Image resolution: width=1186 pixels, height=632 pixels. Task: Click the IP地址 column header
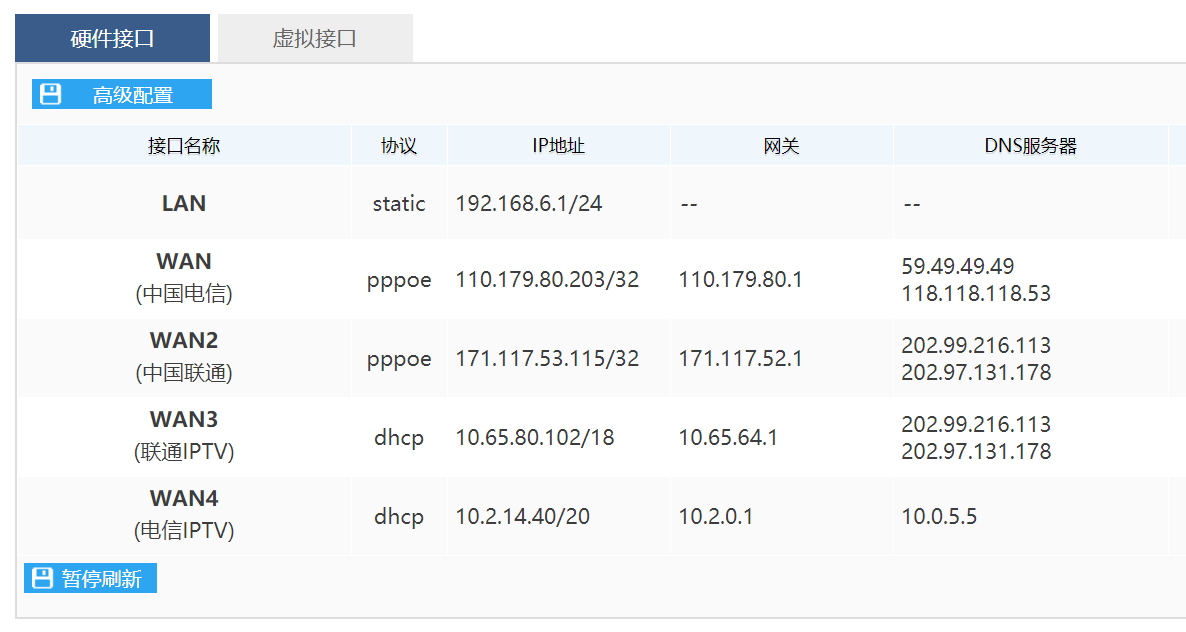(558, 146)
